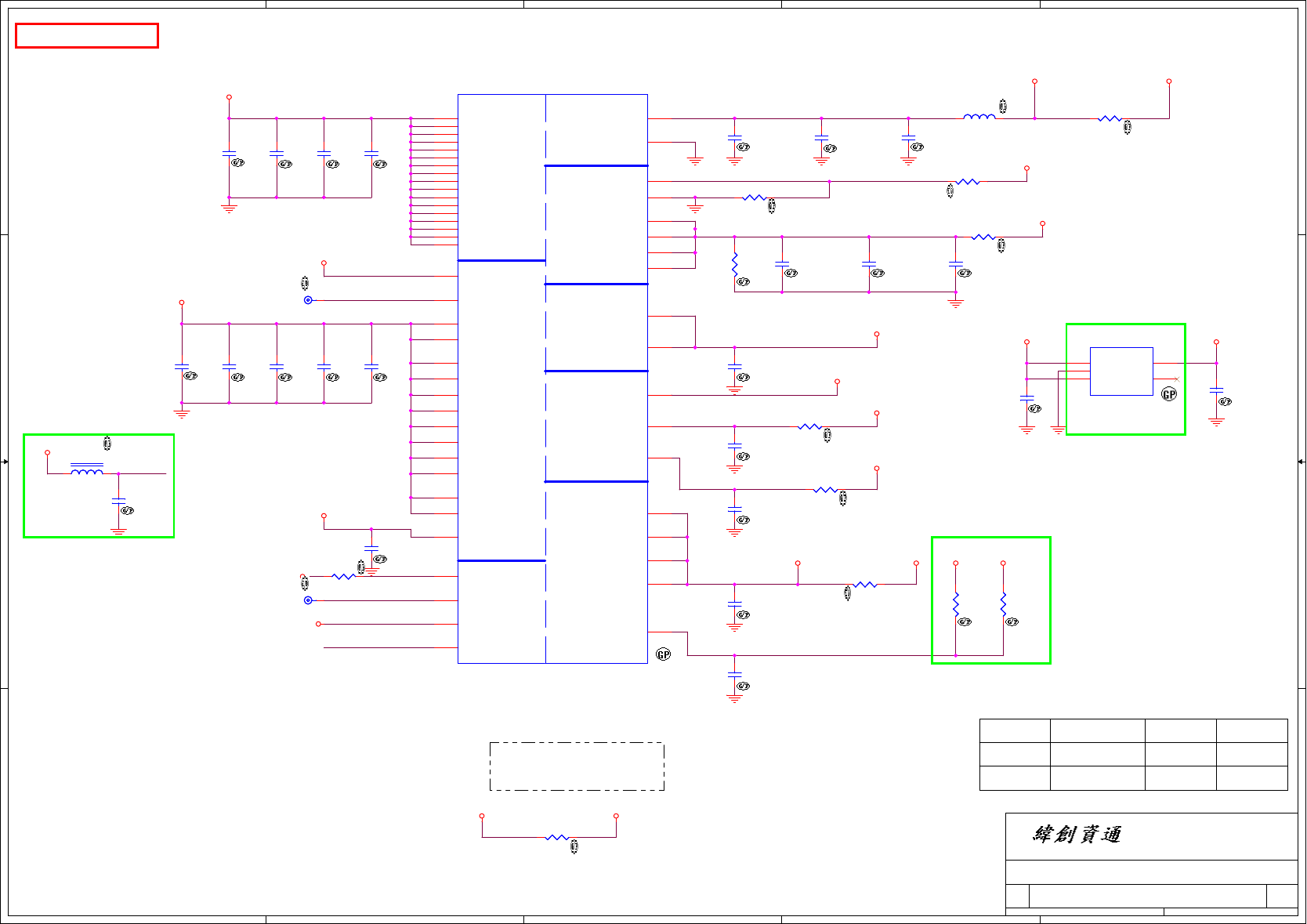The height and width of the screenshot is (924, 1307).
Task: Select the dashed-outline note box below the IC
Action: point(577,766)
